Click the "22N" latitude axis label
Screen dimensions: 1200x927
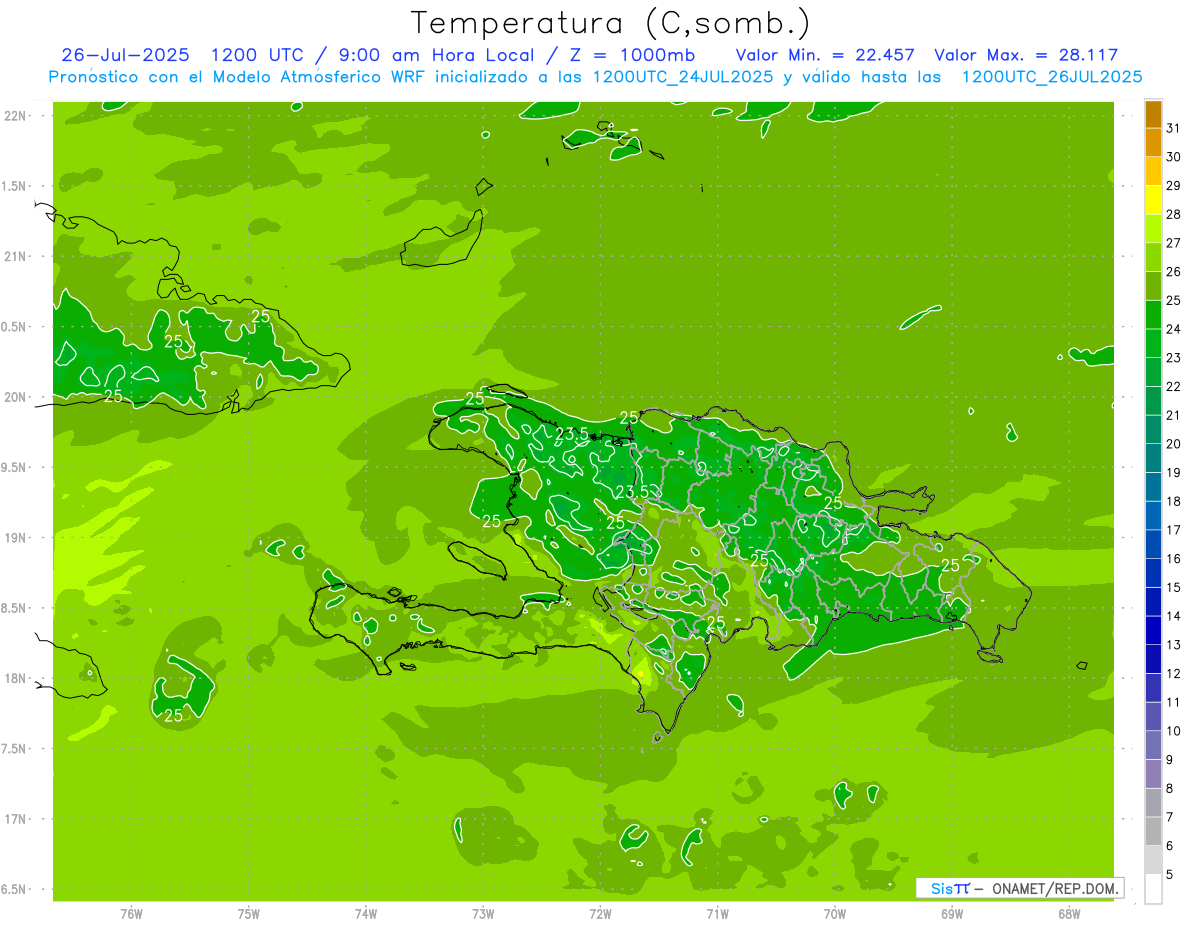click(16, 116)
